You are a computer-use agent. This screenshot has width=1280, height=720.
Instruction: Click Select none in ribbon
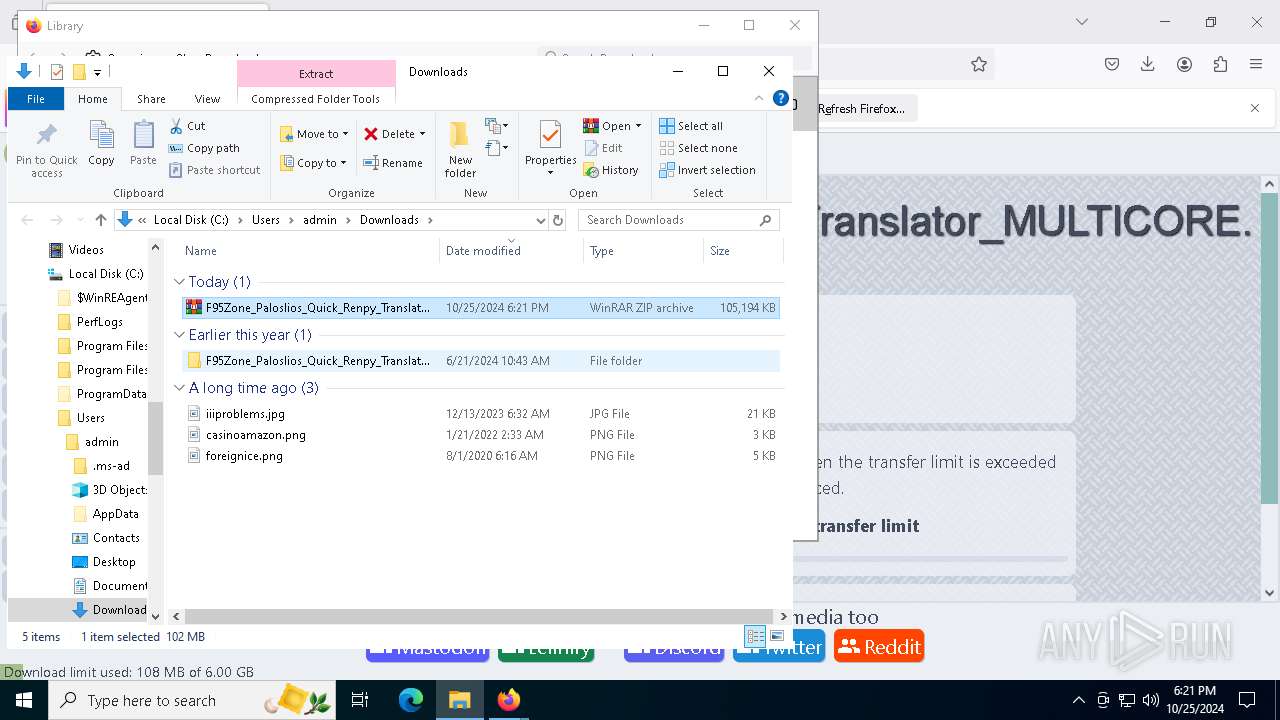point(698,148)
